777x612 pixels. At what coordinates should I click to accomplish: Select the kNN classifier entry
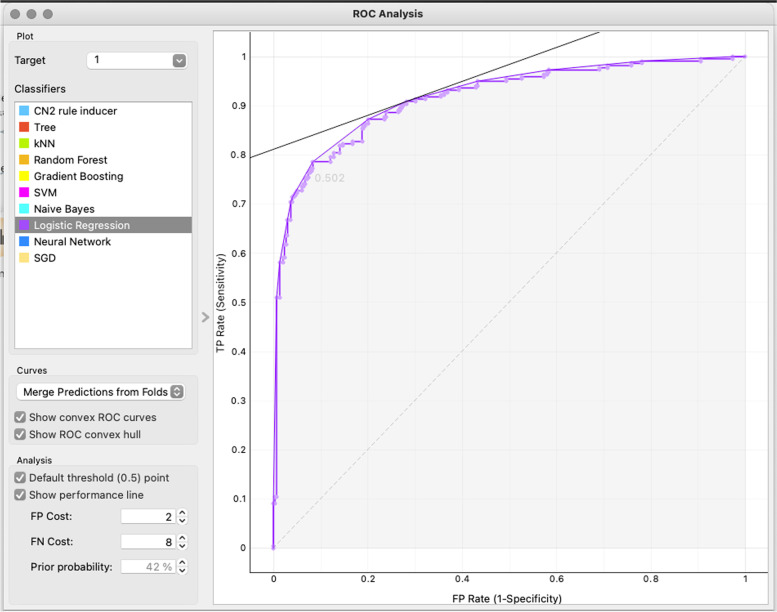45,144
